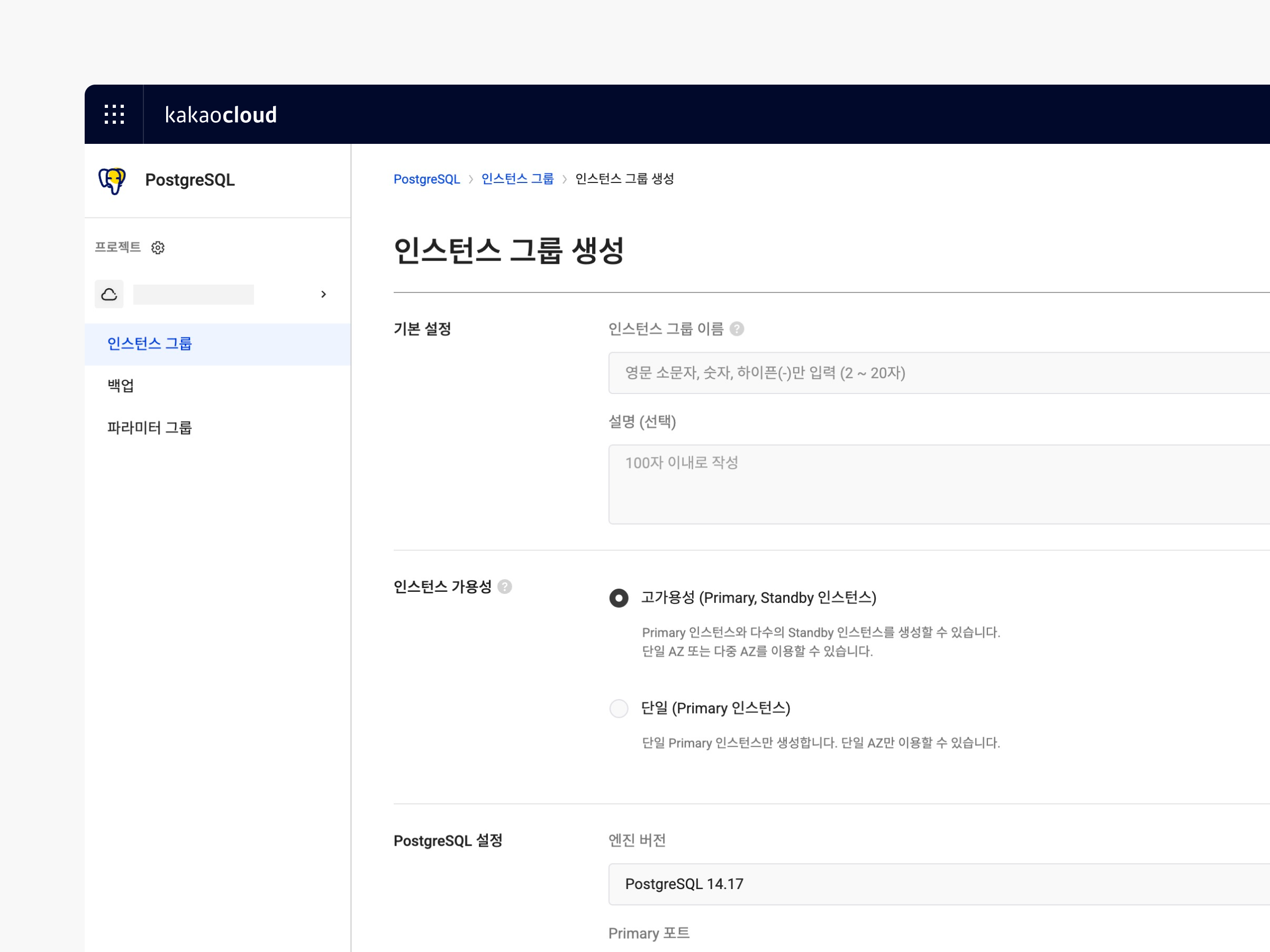Click the 프로젝트 label in sidebar
Screen dimensions: 1270x952
117,248
